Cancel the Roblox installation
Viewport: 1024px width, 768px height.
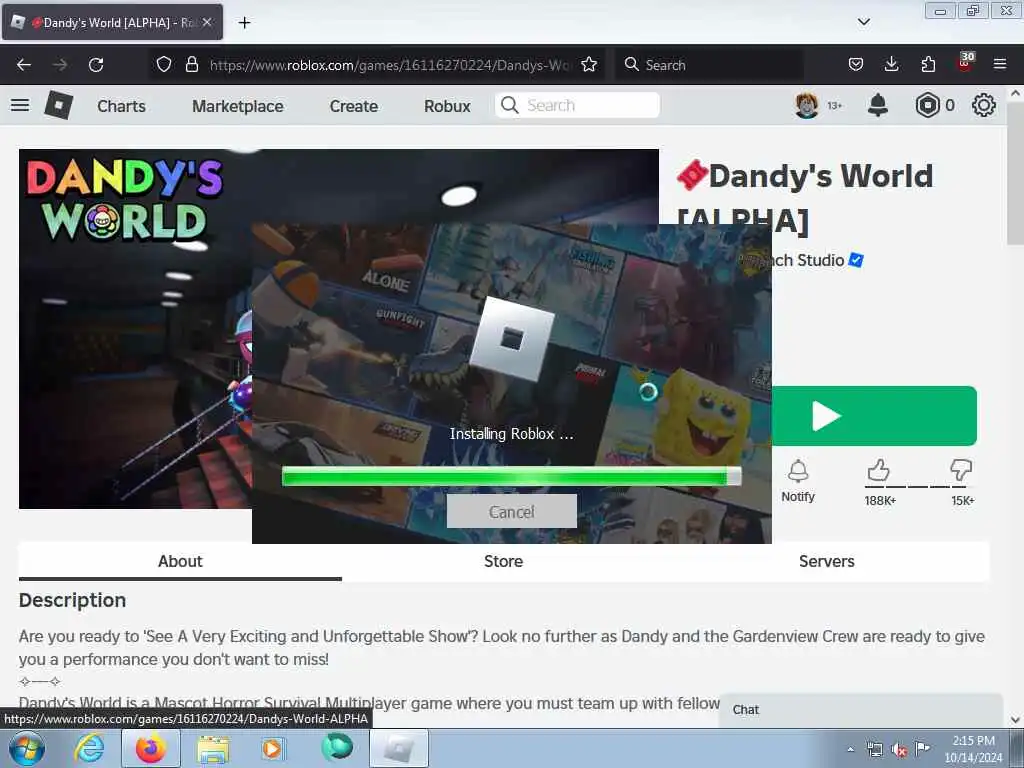click(511, 511)
